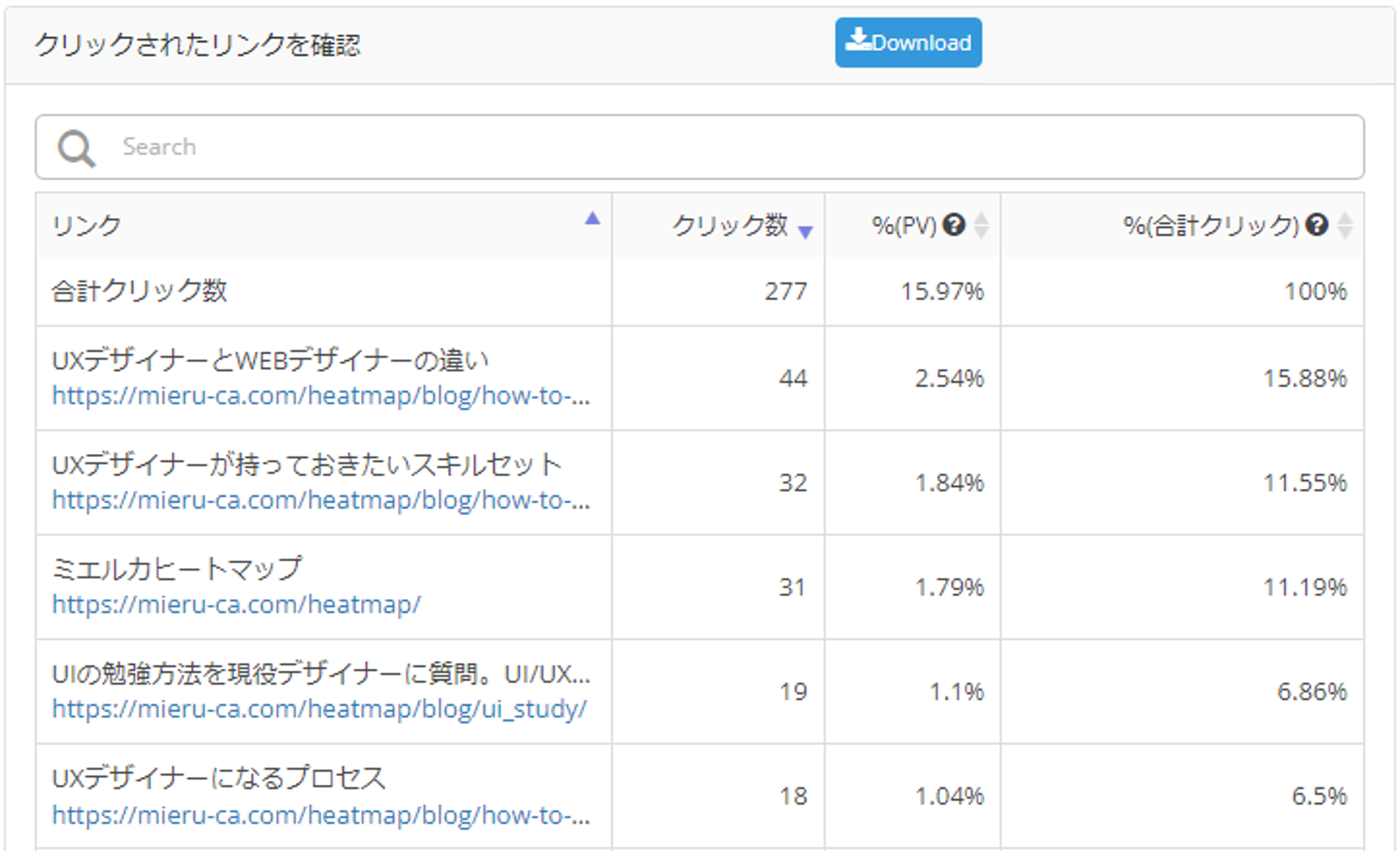Click the magnifying glass search icon

[x=76, y=149]
